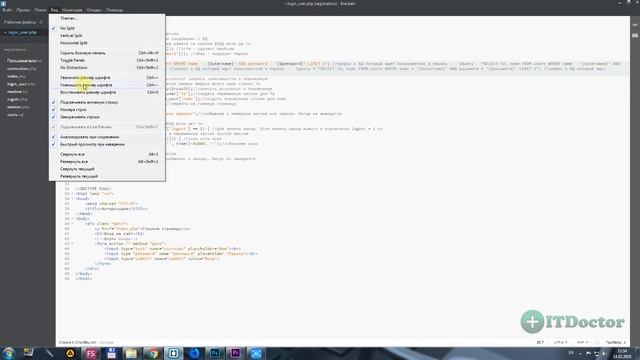Screen dimensions: 640x360
Task: Open AIMP triangle icon in taskbar
Action: click(x=70, y=353)
